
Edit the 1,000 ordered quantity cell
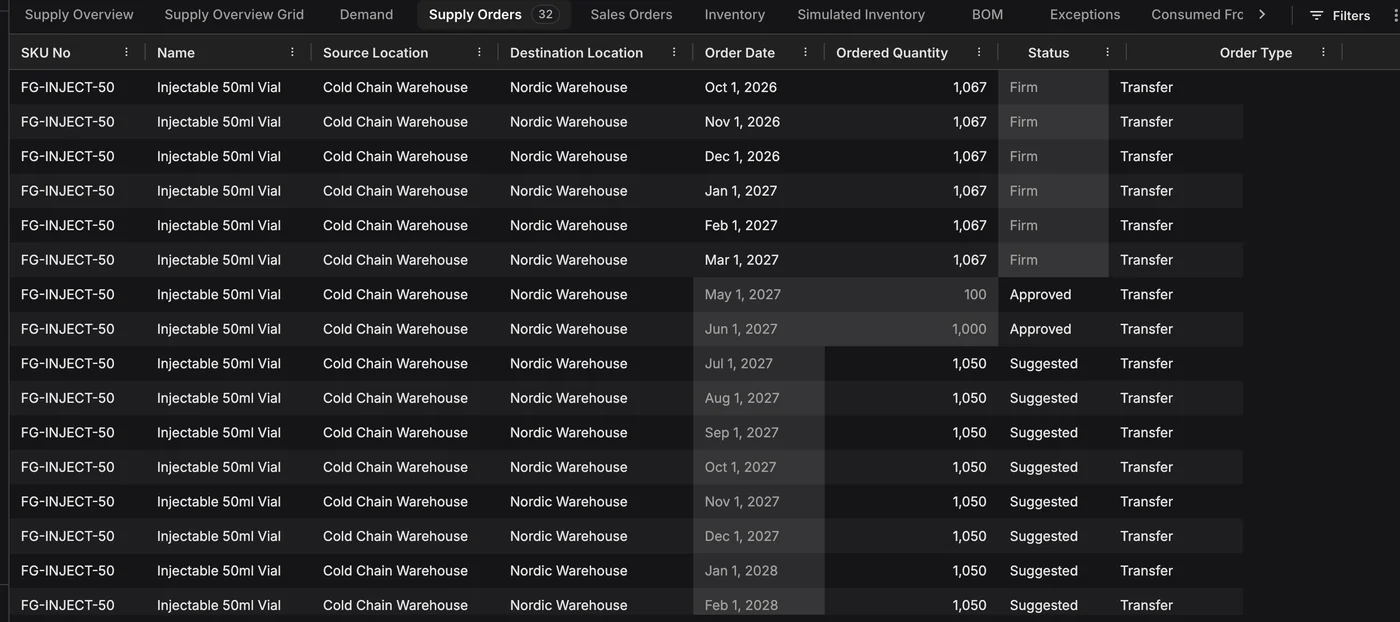pyautogui.click(x=912, y=329)
